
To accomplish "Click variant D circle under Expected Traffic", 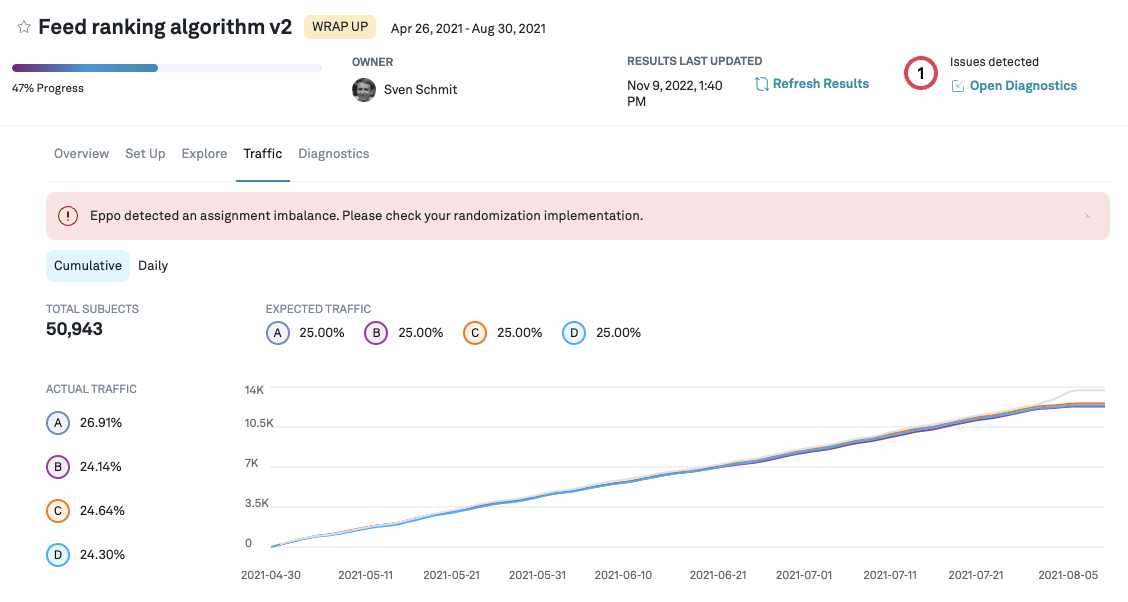I will [x=574, y=333].
